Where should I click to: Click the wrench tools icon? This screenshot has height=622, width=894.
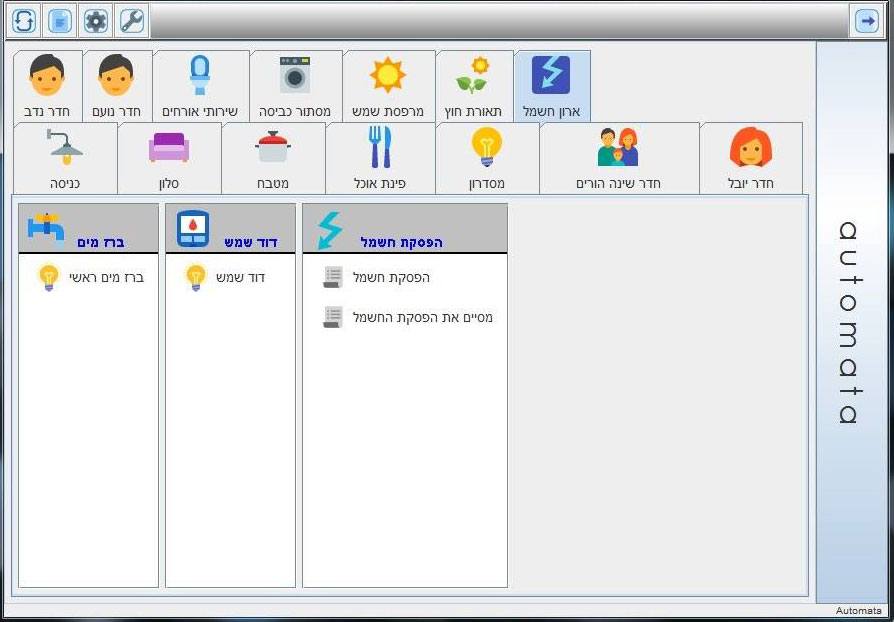click(132, 20)
